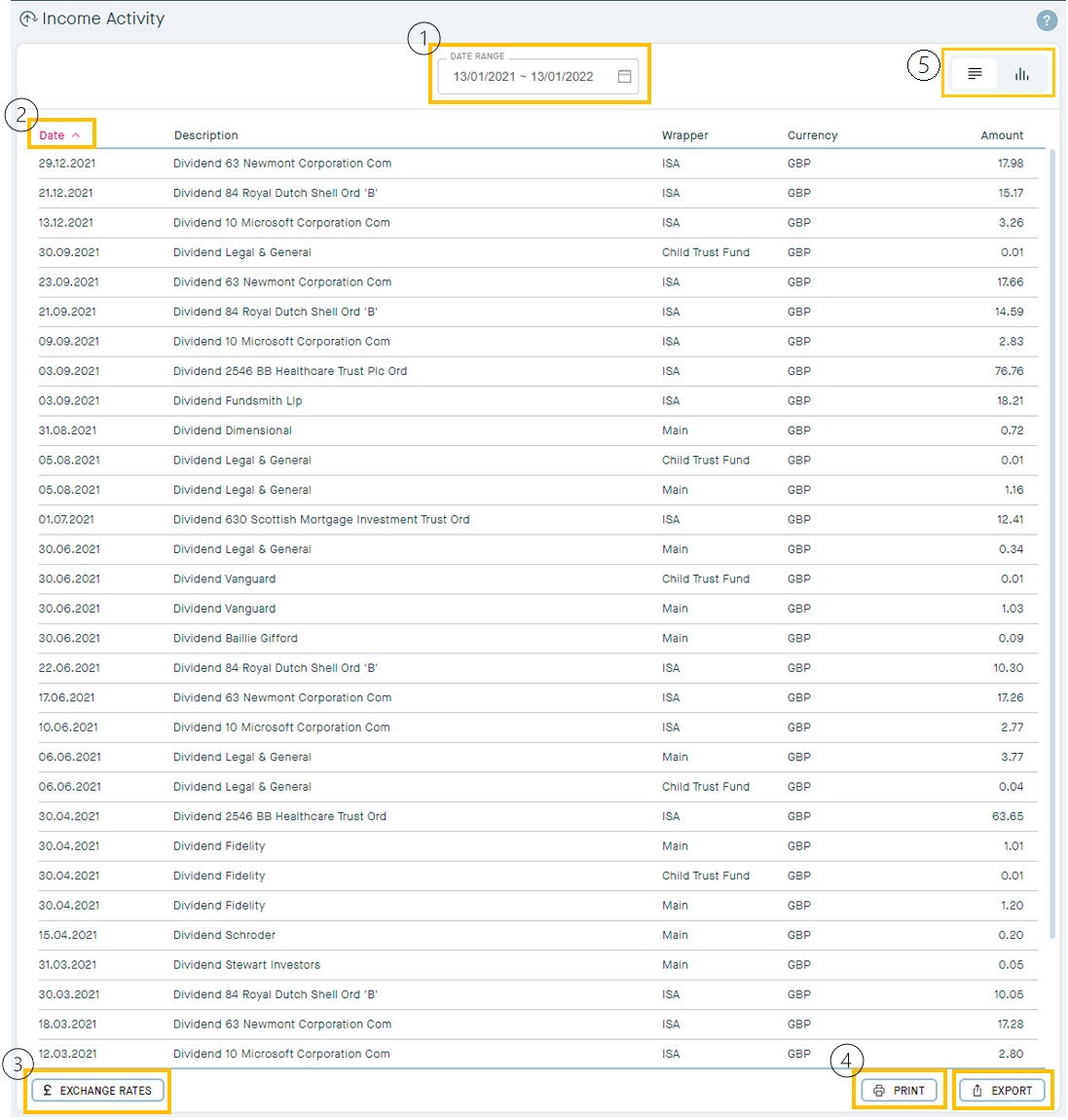The image size is (1068, 1120).
Task: Select the Dividend Stewart Investors row
Action: pos(246,965)
